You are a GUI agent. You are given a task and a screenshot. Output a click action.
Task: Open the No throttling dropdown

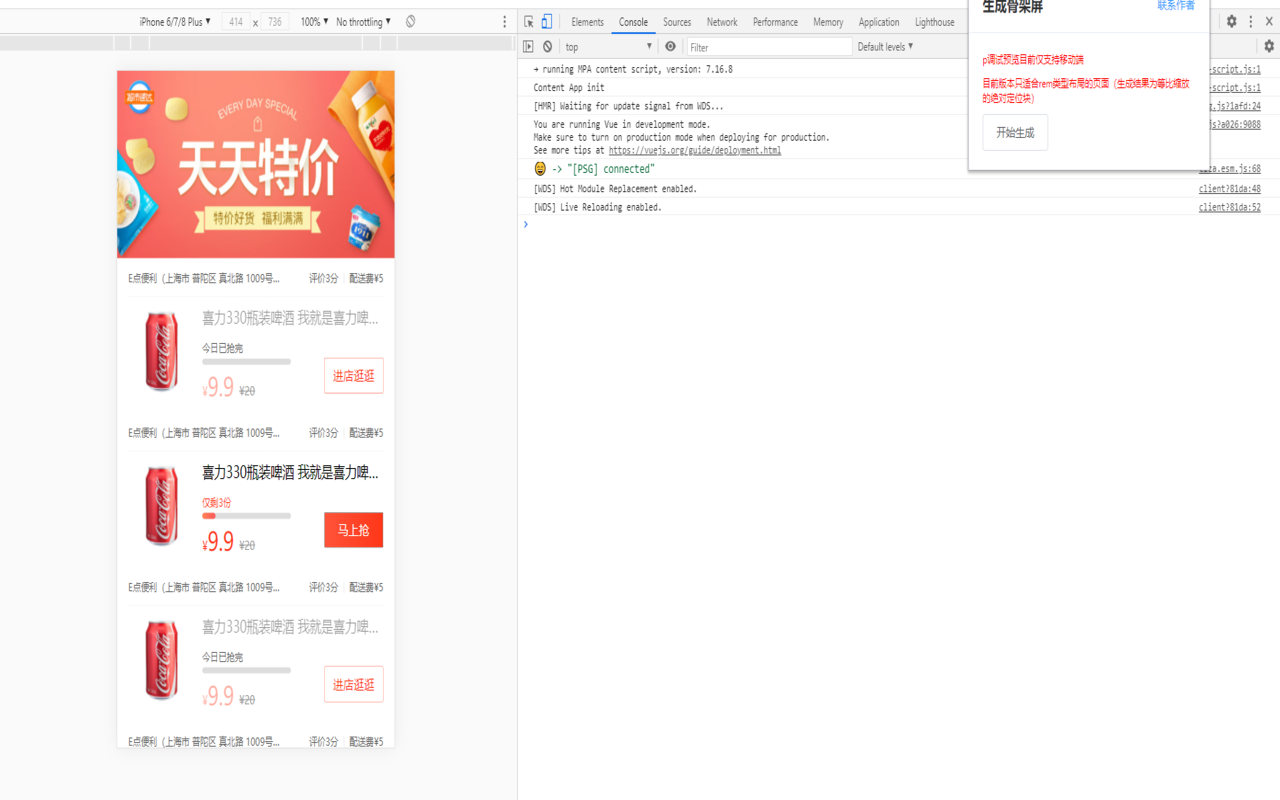(x=363, y=22)
